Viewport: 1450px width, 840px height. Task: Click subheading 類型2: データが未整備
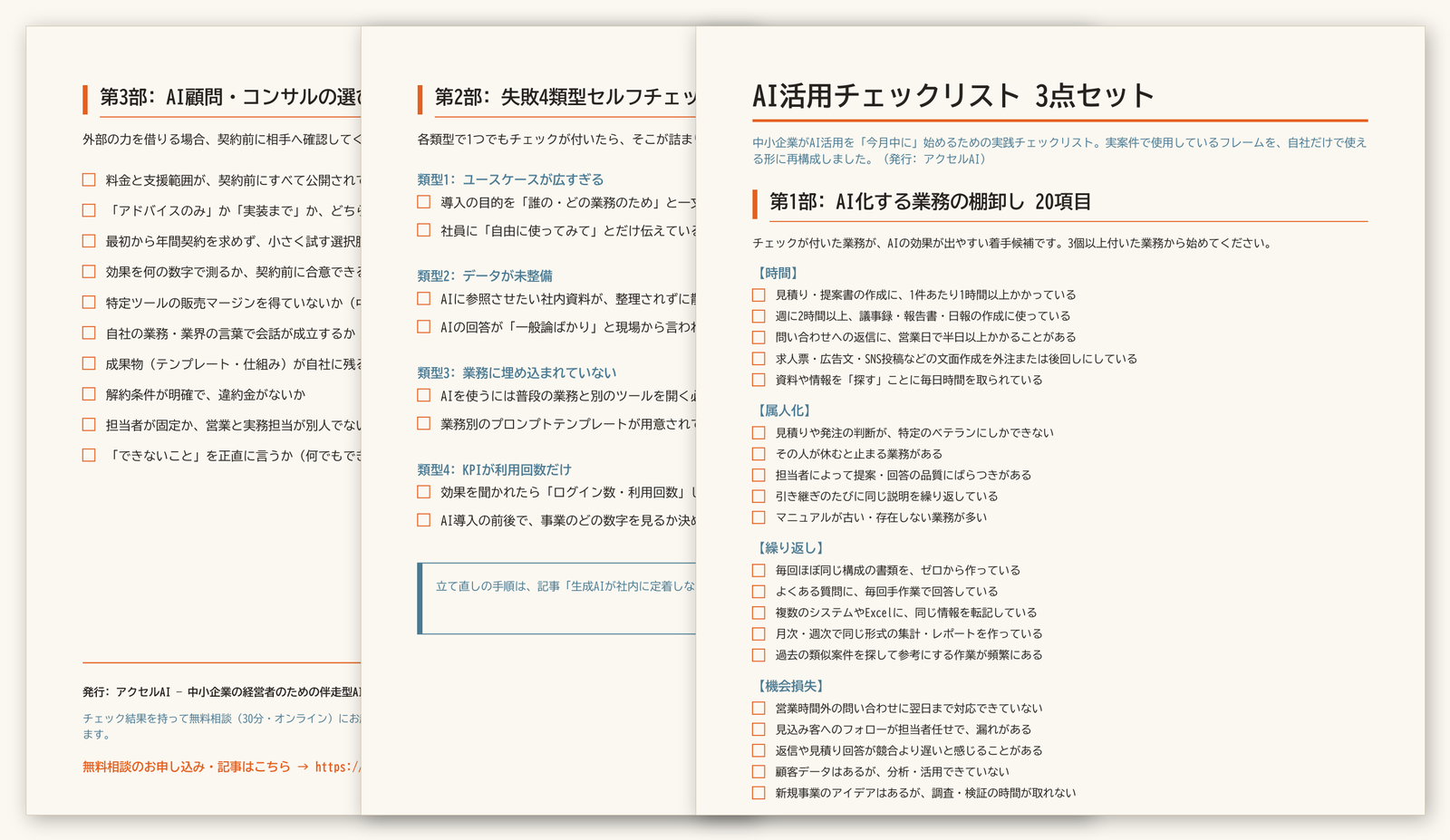pyautogui.click(x=485, y=275)
